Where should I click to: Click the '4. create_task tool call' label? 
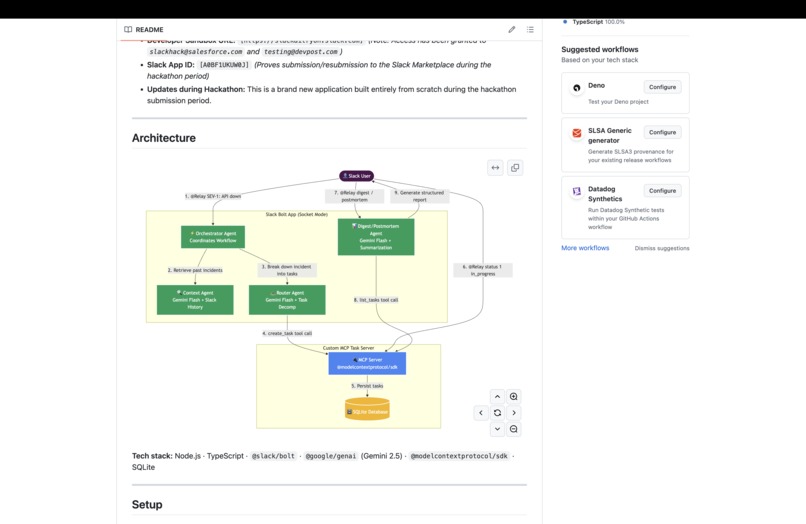pos(287,333)
